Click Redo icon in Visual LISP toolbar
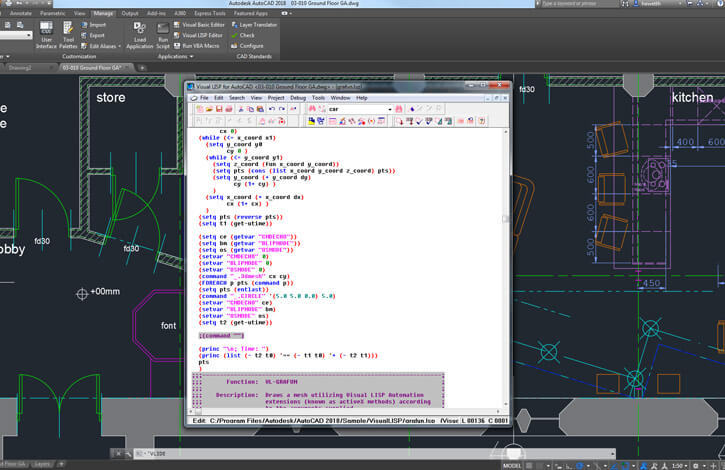 [282, 109]
